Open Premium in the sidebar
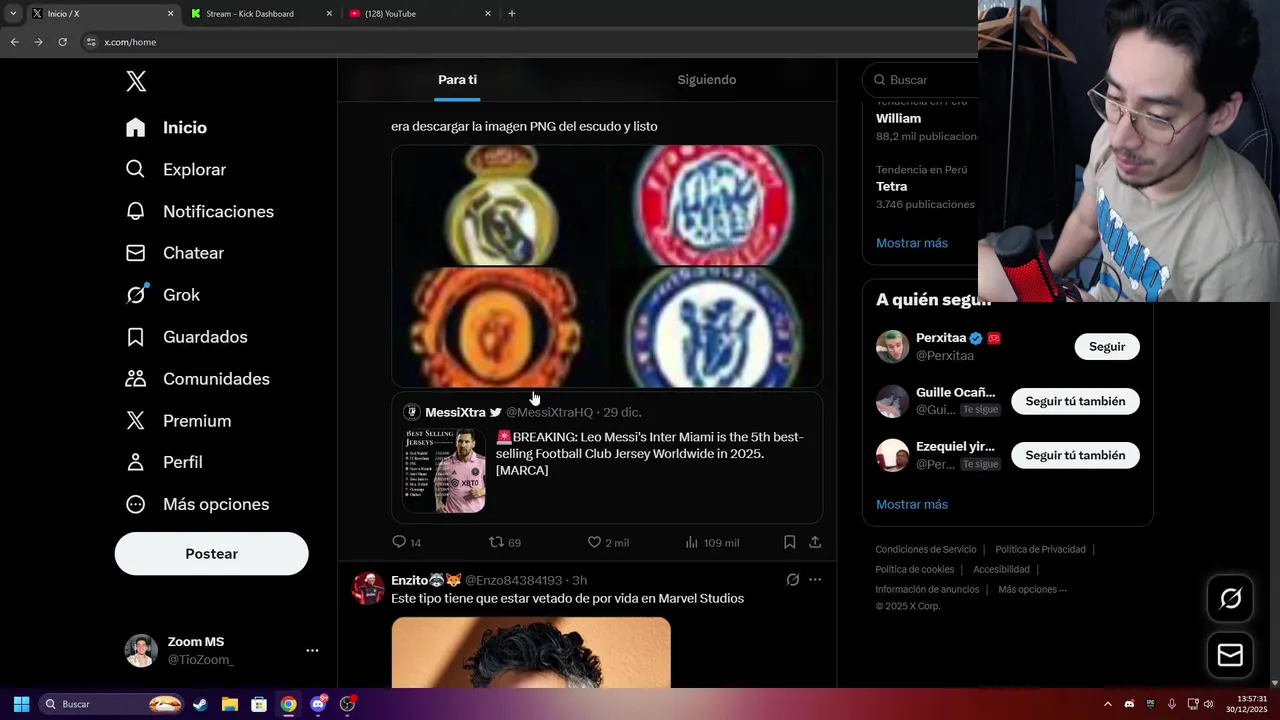The image size is (1280, 720). point(178,421)
